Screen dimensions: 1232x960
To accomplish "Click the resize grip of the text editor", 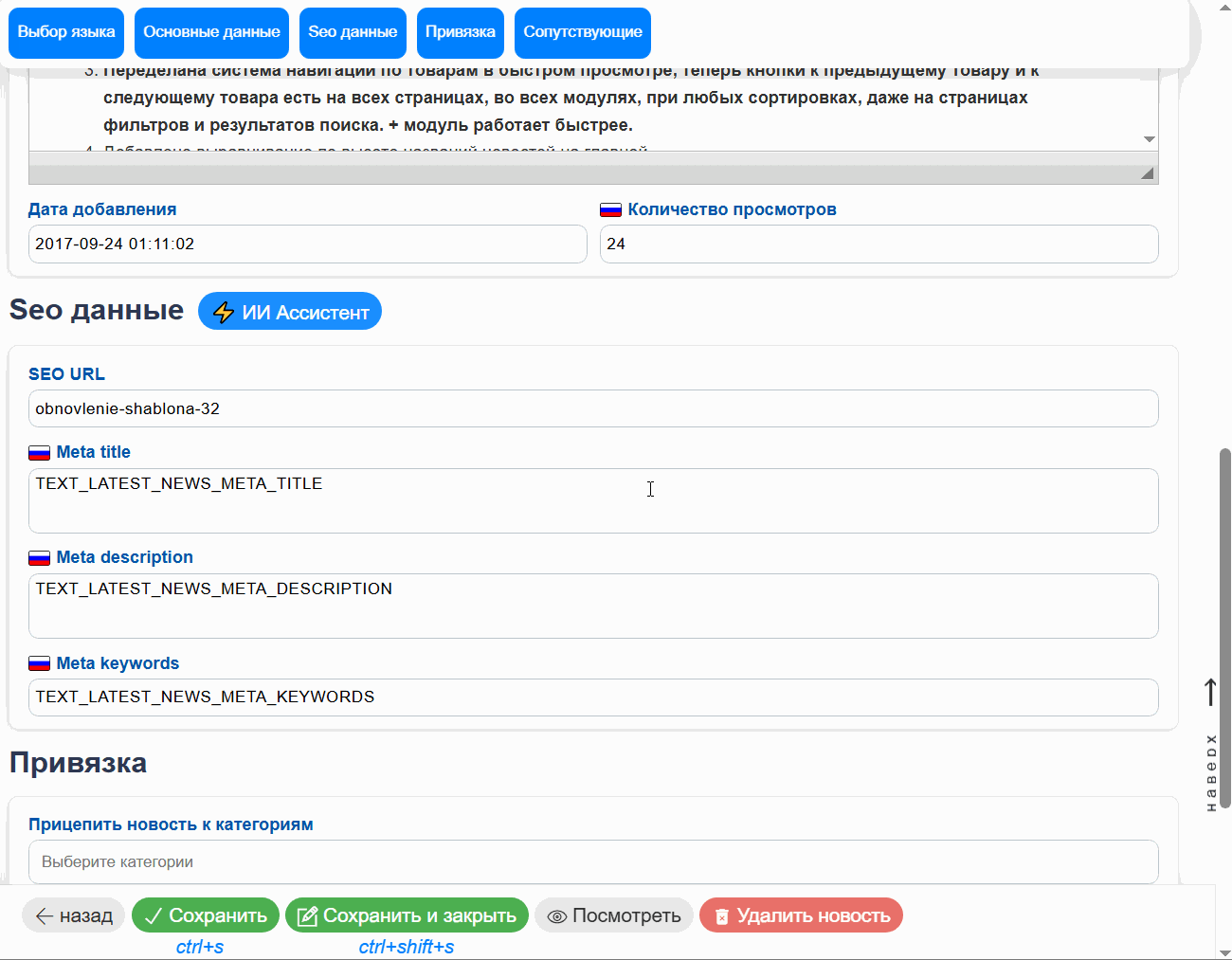I will point(1148,173).
